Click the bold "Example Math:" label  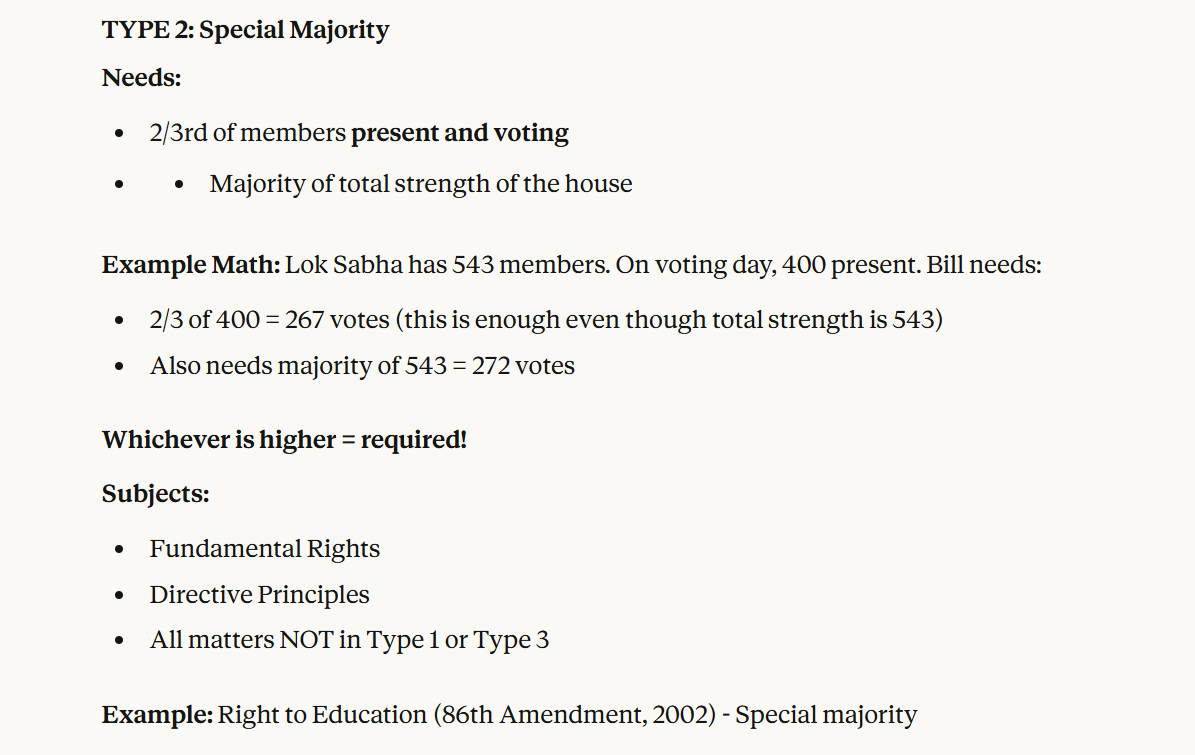coord(191,267)
